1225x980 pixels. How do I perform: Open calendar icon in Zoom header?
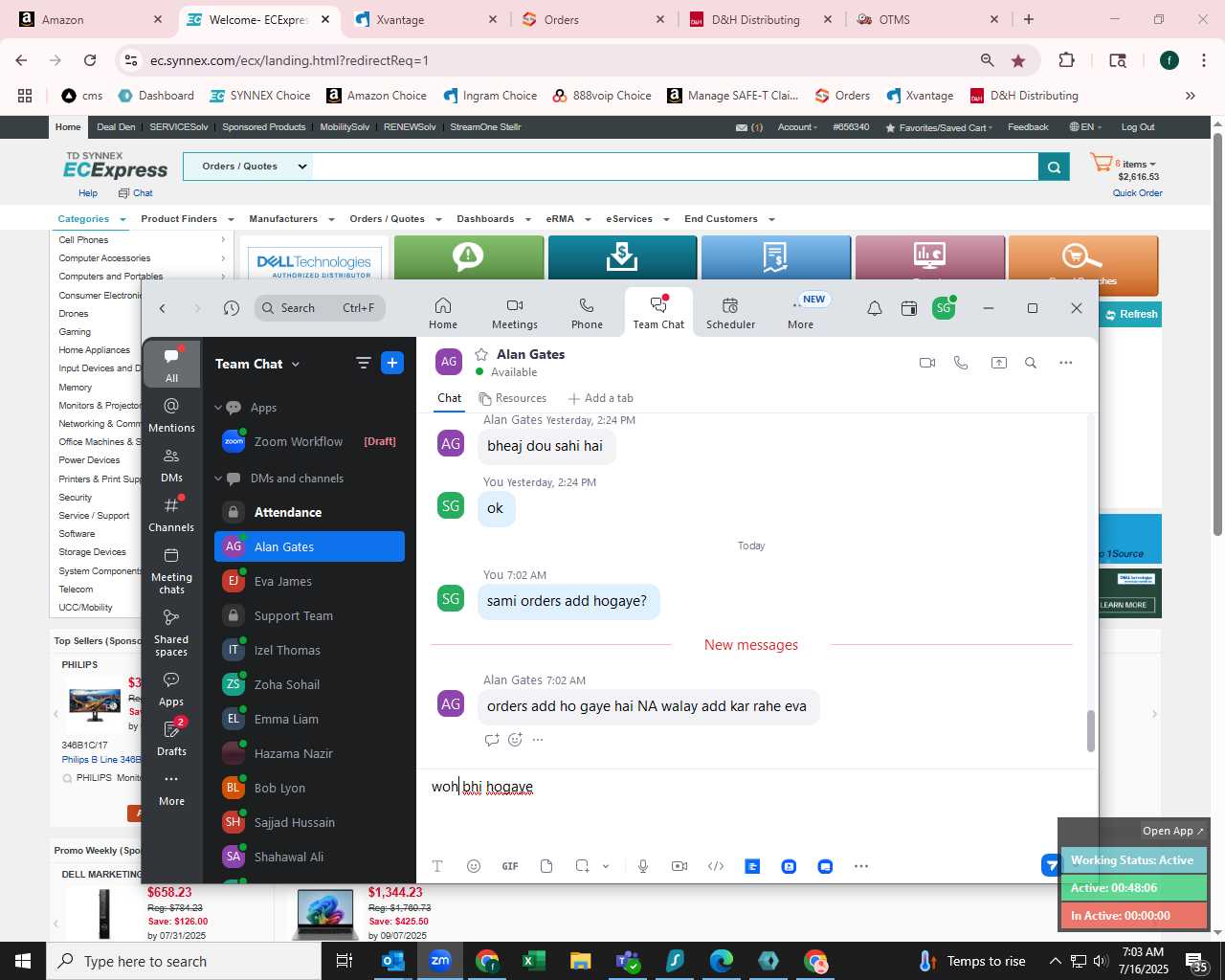909,308
